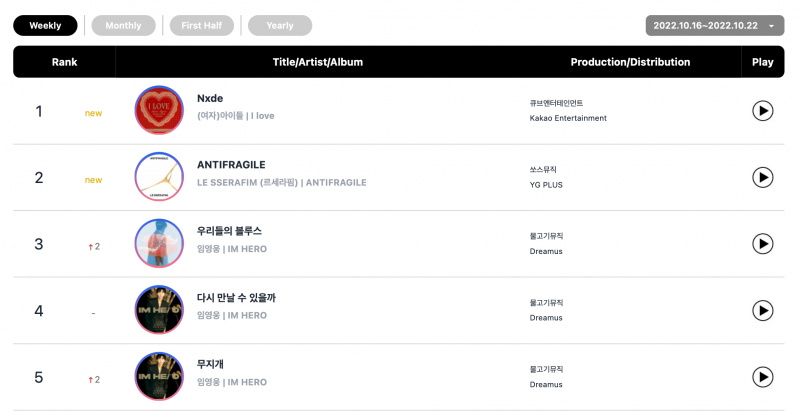Switch to the Monthly chart tab

coord(123,26)
